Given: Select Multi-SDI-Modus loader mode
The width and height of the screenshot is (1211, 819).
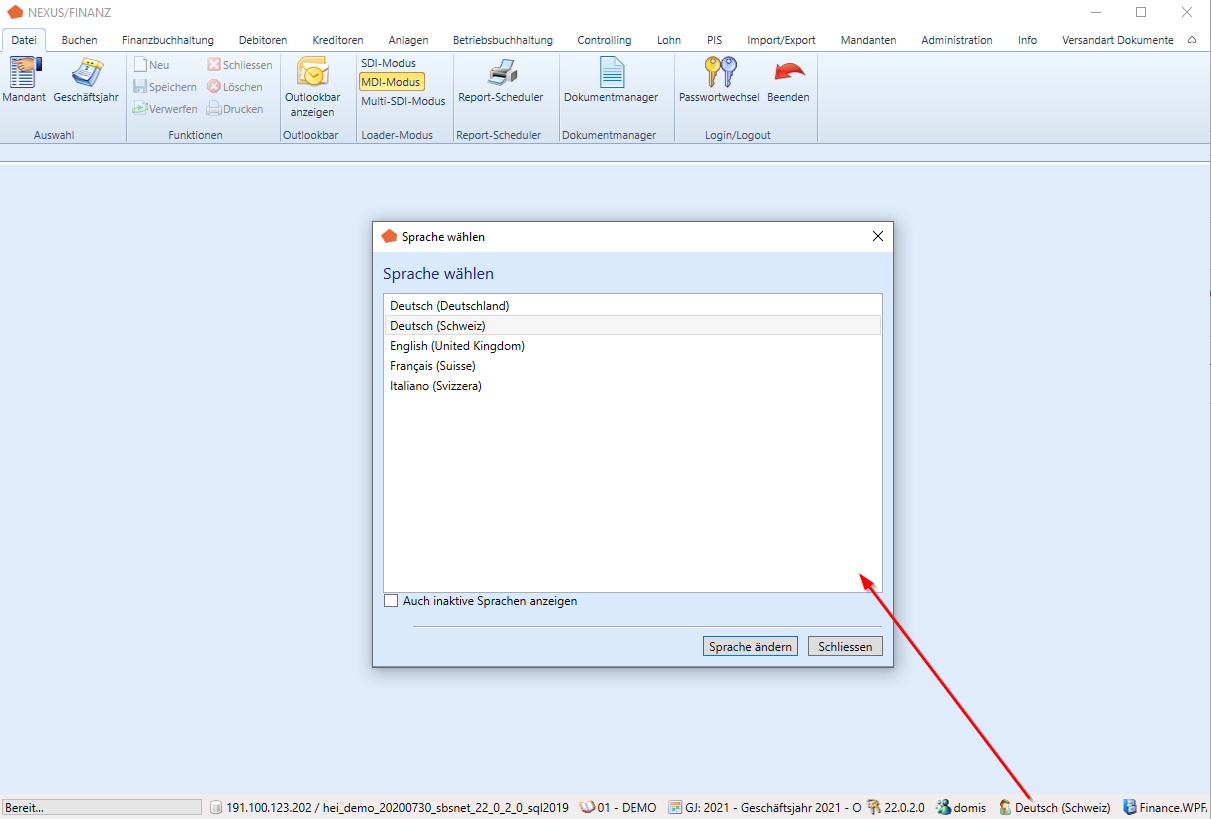Looking at the screenshot, I should coord(403,101).
